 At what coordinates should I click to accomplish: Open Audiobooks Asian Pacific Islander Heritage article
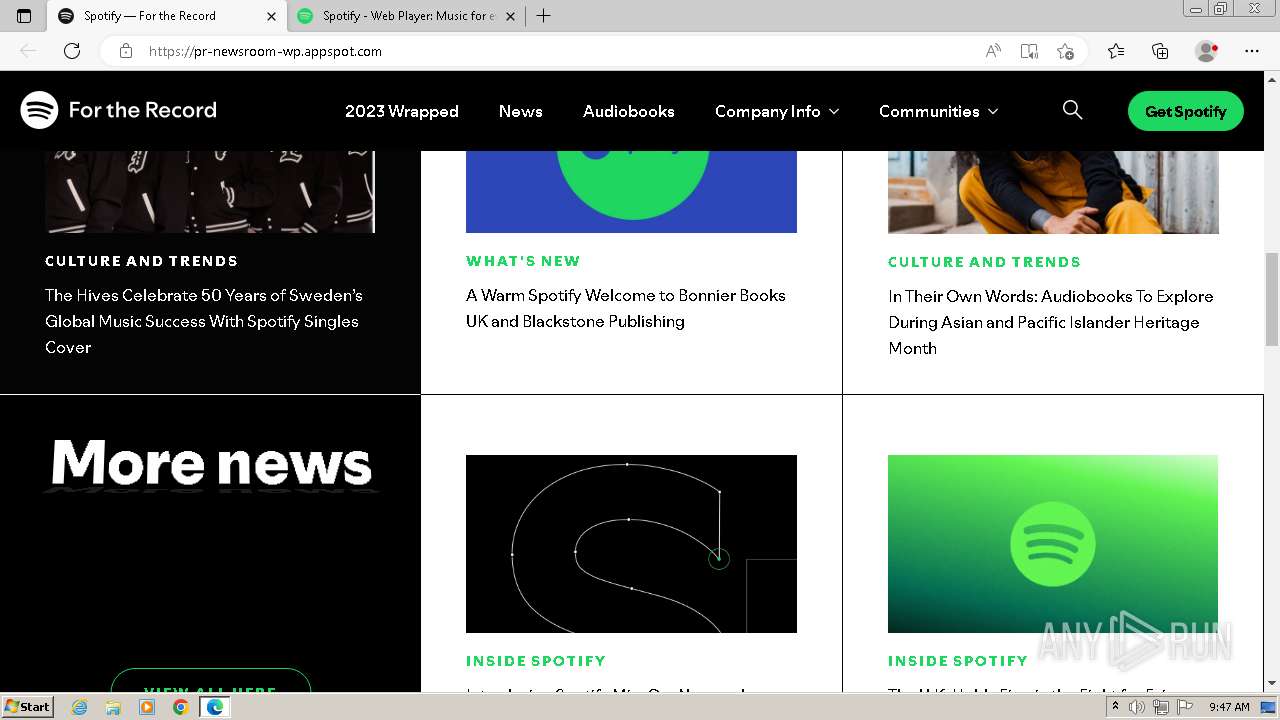[x=1051, y=322]
